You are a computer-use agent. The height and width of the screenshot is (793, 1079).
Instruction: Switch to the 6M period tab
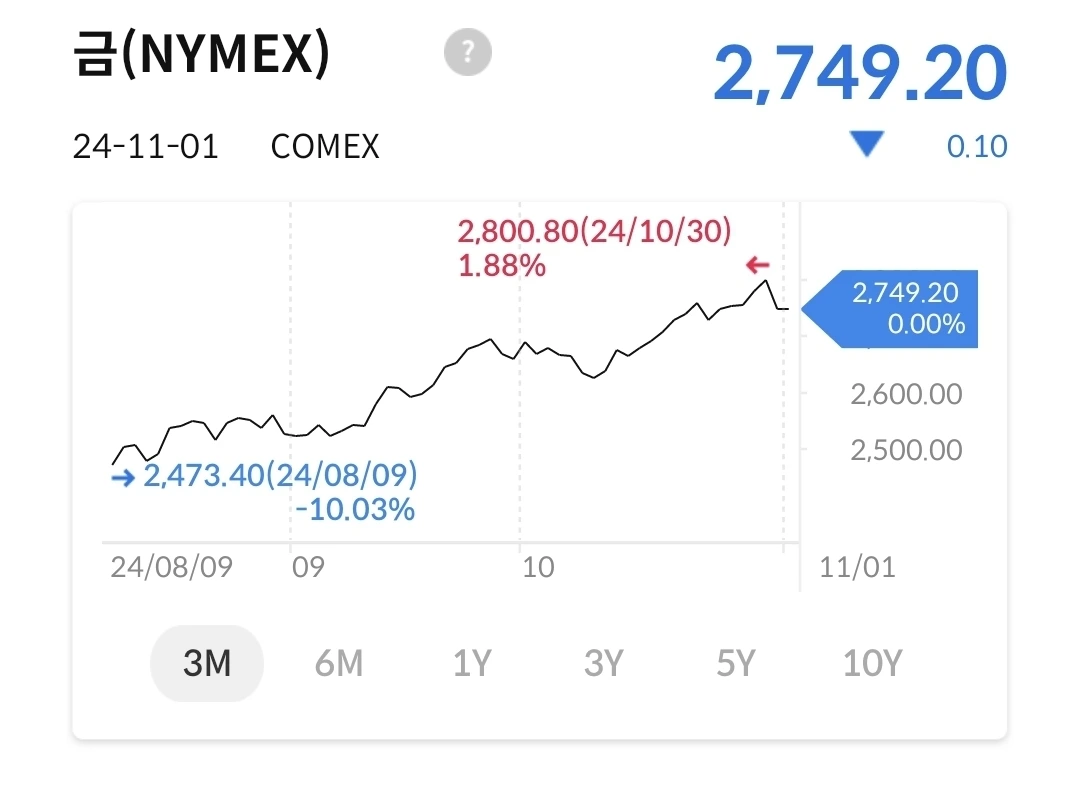[x=339, y=663]
